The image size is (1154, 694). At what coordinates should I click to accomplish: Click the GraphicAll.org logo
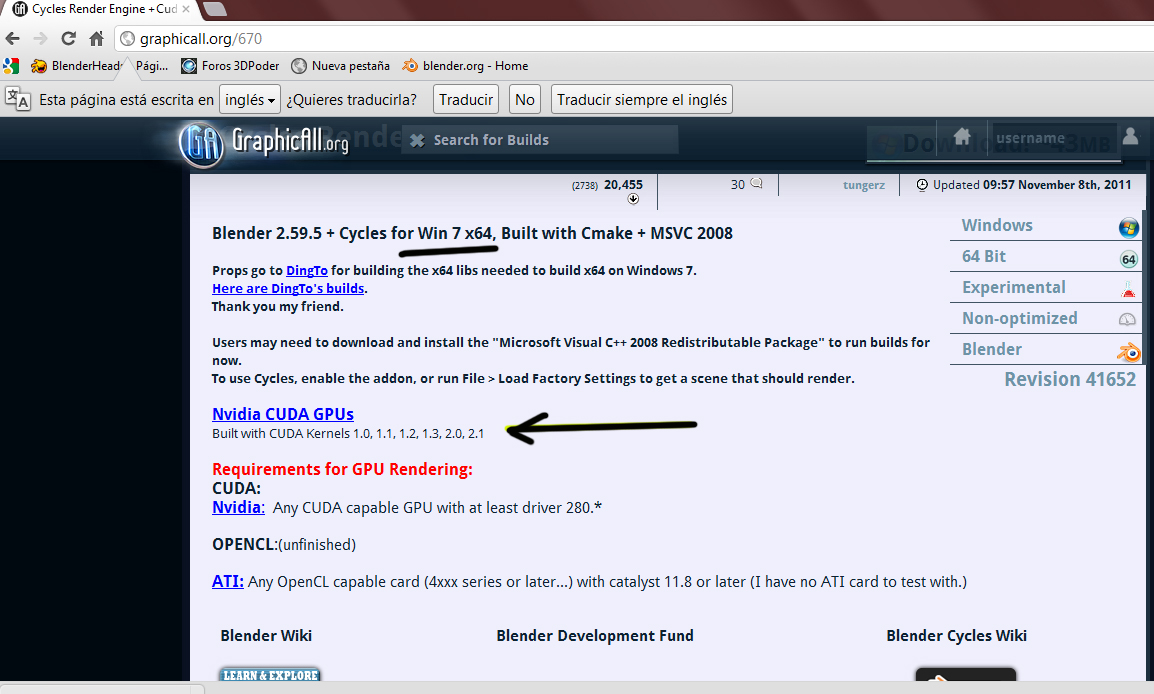tap(263, 143)
